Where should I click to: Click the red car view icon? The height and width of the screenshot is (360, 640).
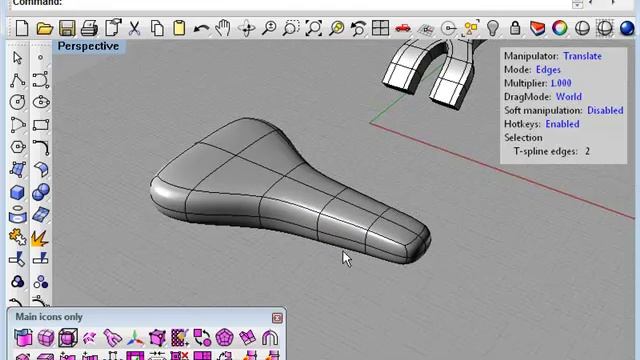403,28
